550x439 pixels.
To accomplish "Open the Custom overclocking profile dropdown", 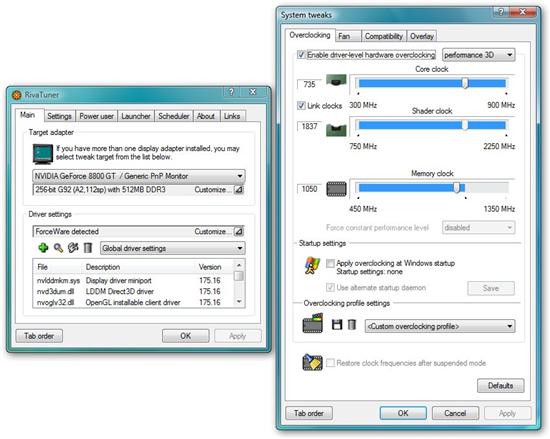I will point(440,326).
